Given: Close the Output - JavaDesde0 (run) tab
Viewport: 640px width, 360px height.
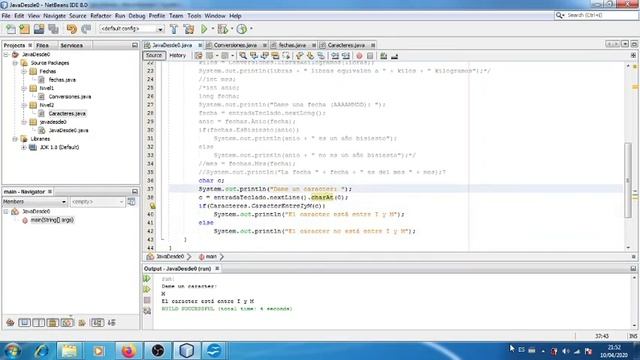Looking at the screenshot, I should 217,269.
